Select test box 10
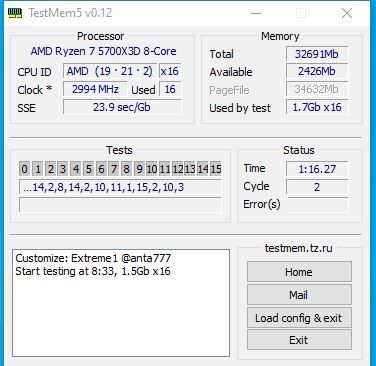Viewport: 376px width, 366px height. [152, 169]
